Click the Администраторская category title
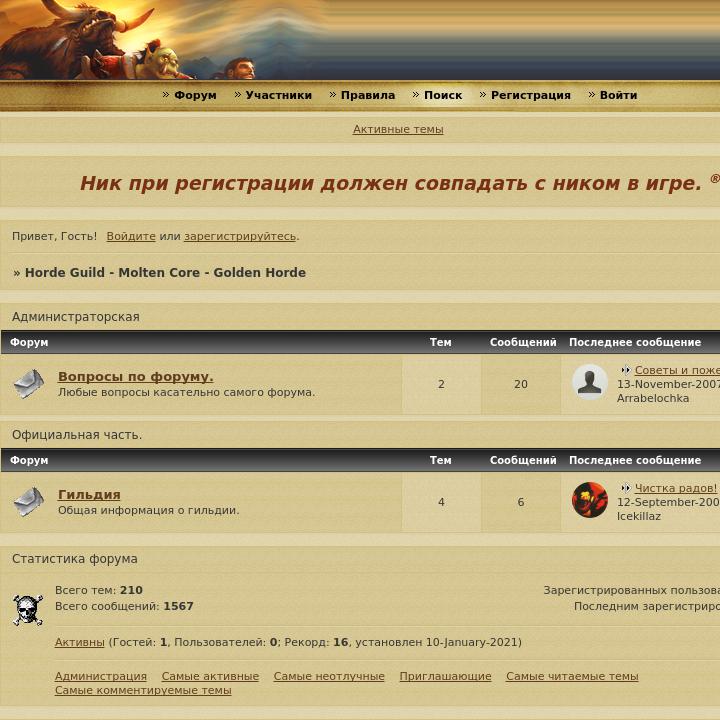 pyautogui.click(x=76, y=317)
